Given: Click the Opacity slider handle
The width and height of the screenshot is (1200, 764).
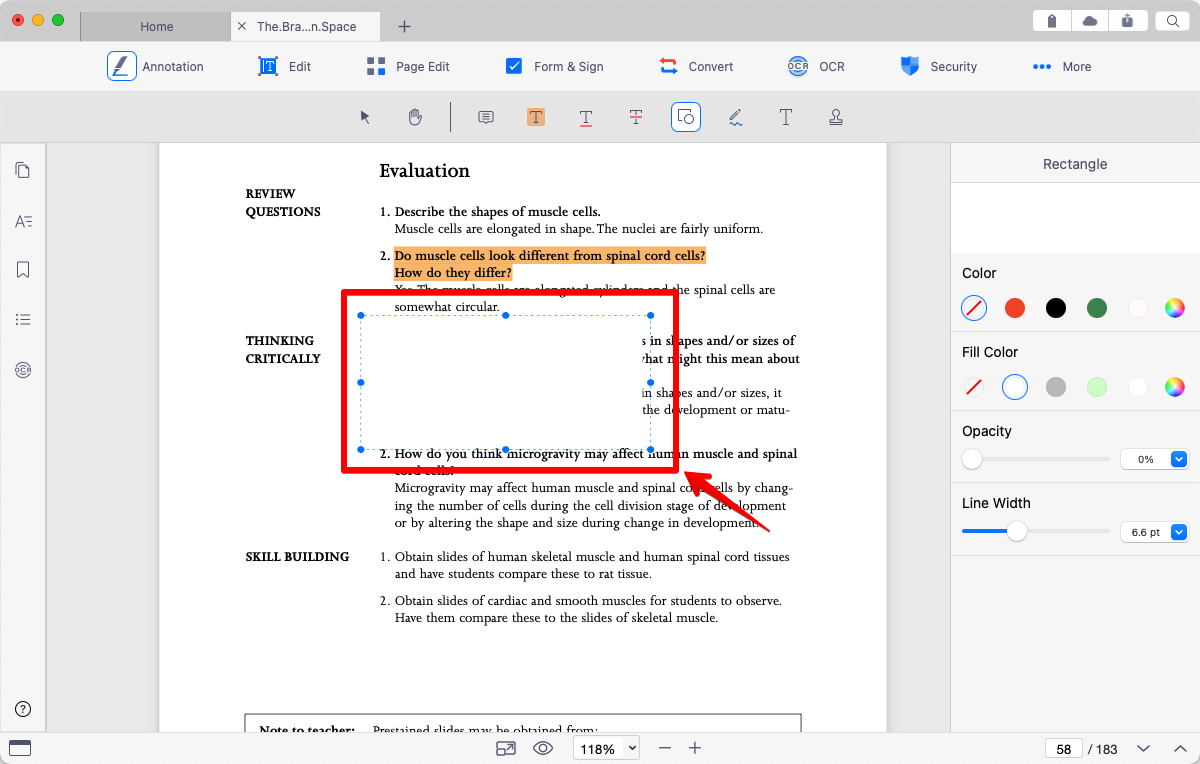Looking at the screenshot, I should [972, 459].
